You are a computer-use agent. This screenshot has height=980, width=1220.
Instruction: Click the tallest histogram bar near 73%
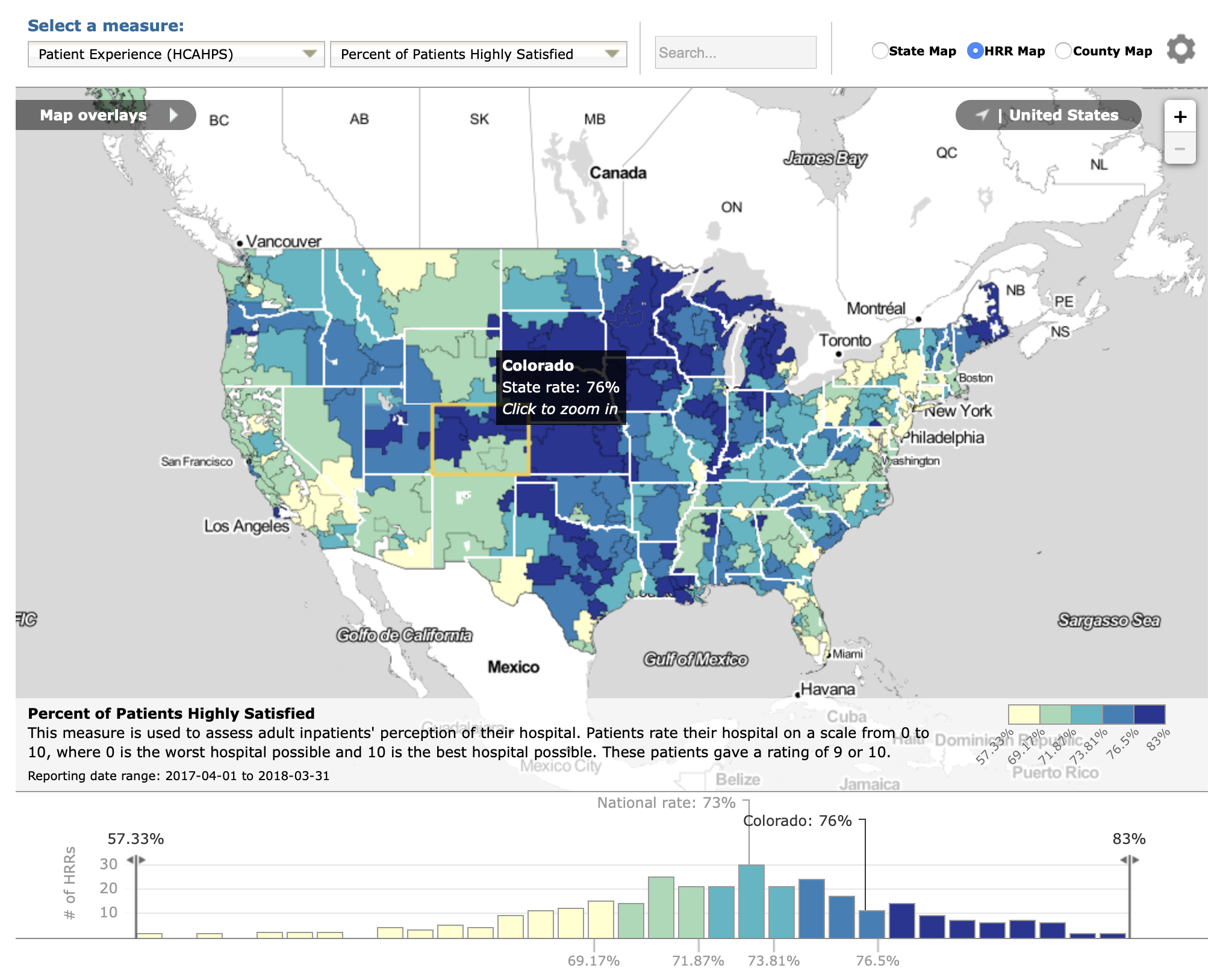[751, 901]
